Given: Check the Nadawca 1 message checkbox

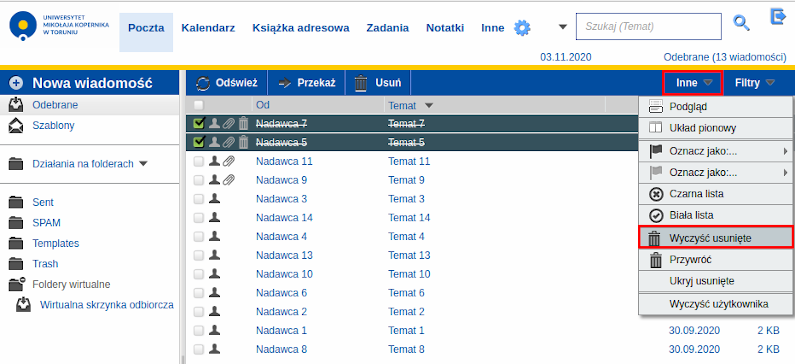Looking at the screenshot, I should (199, 331).
